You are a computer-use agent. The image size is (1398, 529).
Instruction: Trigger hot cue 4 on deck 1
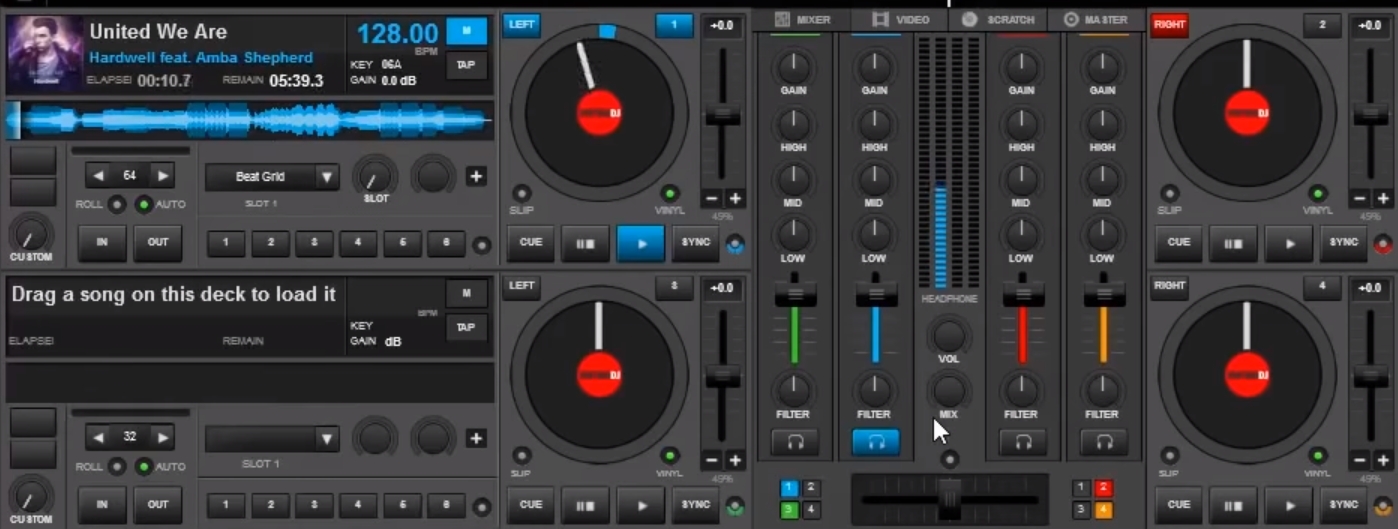(358, 243)
